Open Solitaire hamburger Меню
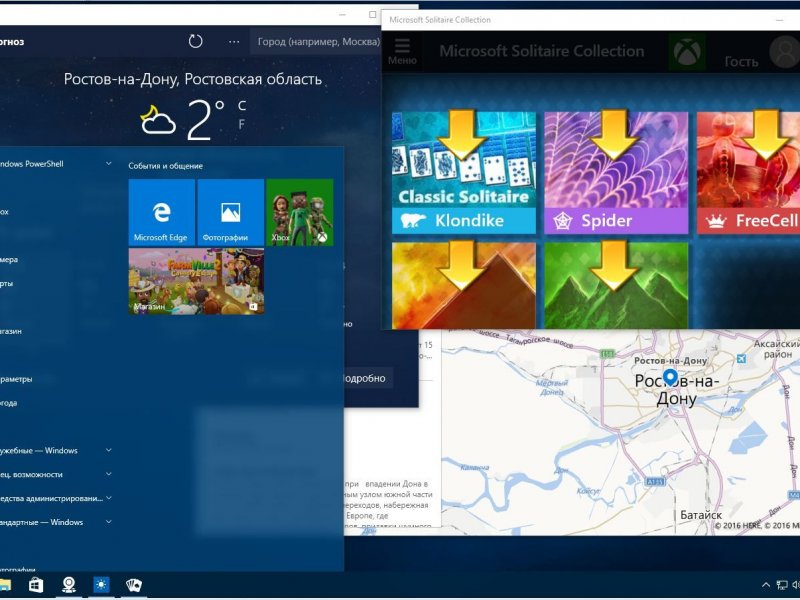The height and width of the screenshot is (600, 800). click(402, 52)
